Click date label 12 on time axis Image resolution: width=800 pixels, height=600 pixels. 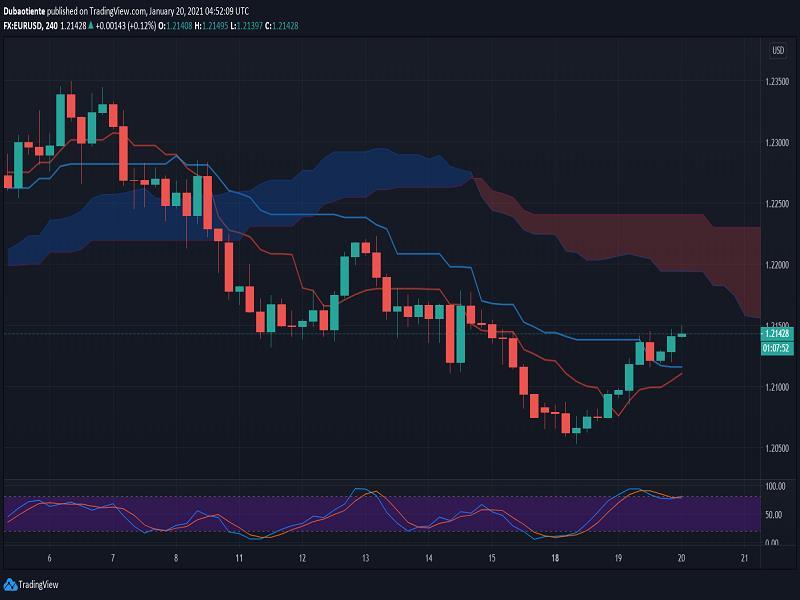point(303,558)
